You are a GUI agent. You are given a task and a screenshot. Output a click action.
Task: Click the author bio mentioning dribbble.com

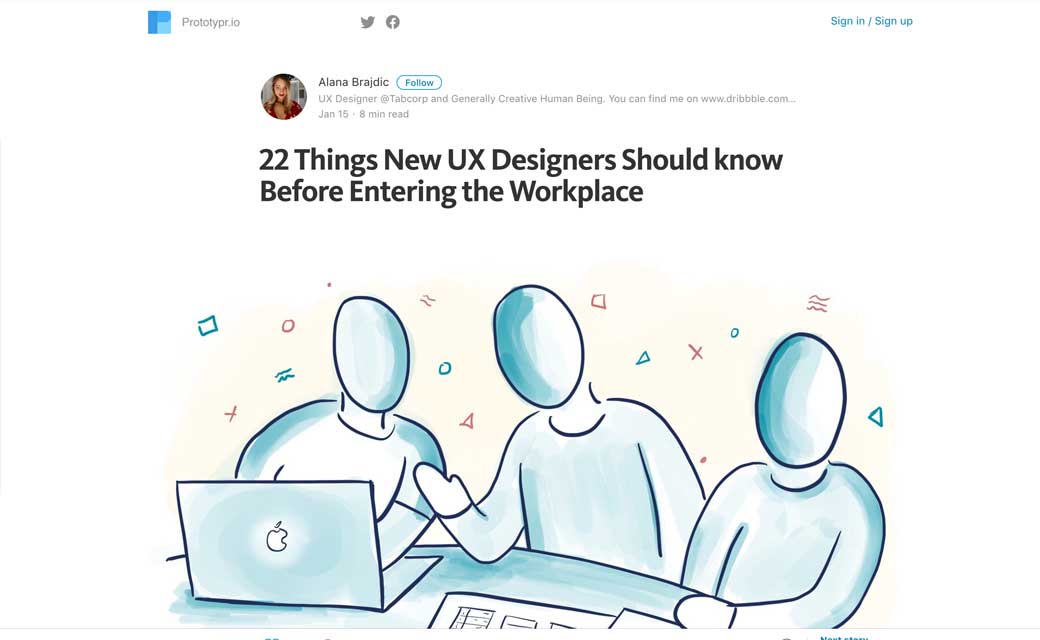556,98
